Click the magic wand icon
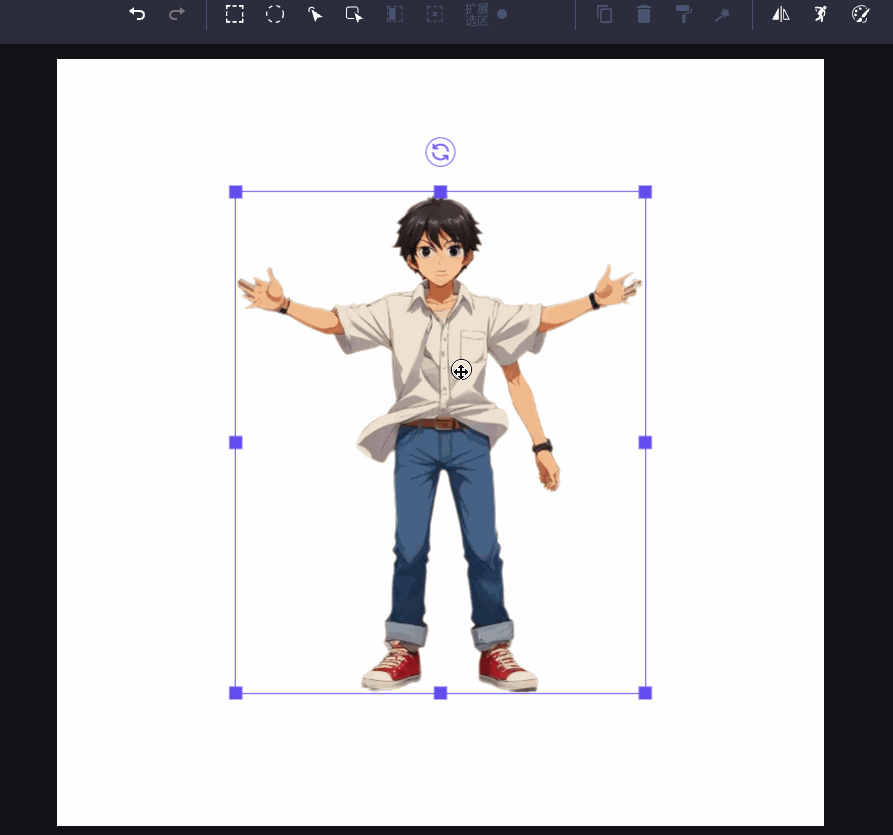 click(723, 14)
